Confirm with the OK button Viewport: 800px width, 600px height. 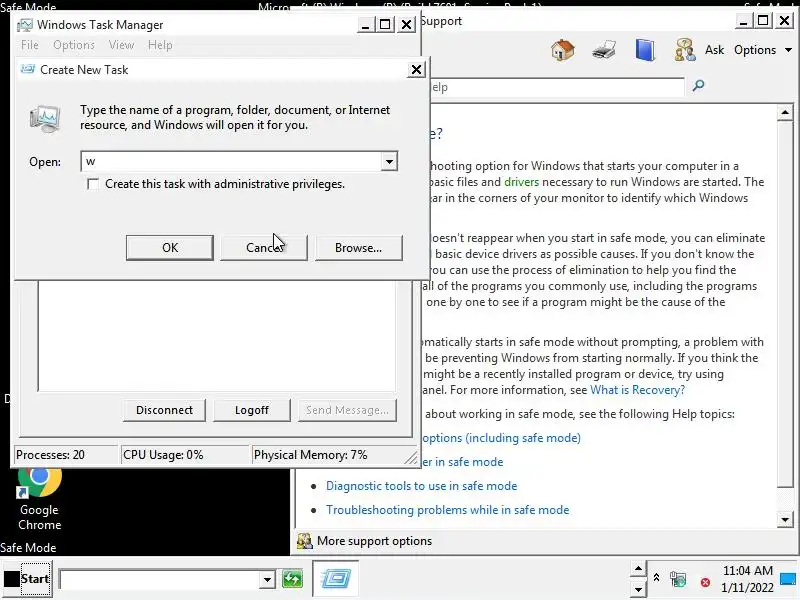click(170, 248)
